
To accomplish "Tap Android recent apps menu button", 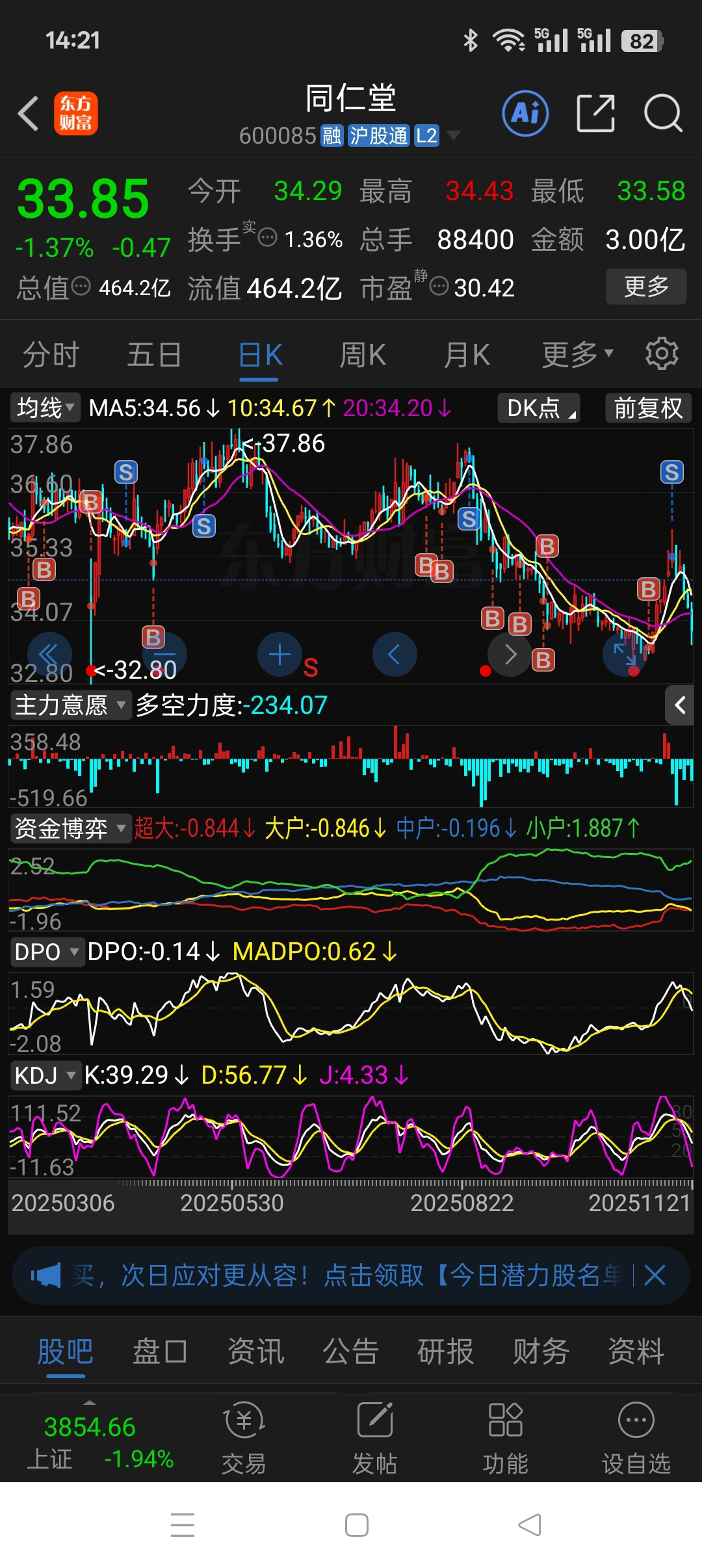I will (x=183, y=1525).
